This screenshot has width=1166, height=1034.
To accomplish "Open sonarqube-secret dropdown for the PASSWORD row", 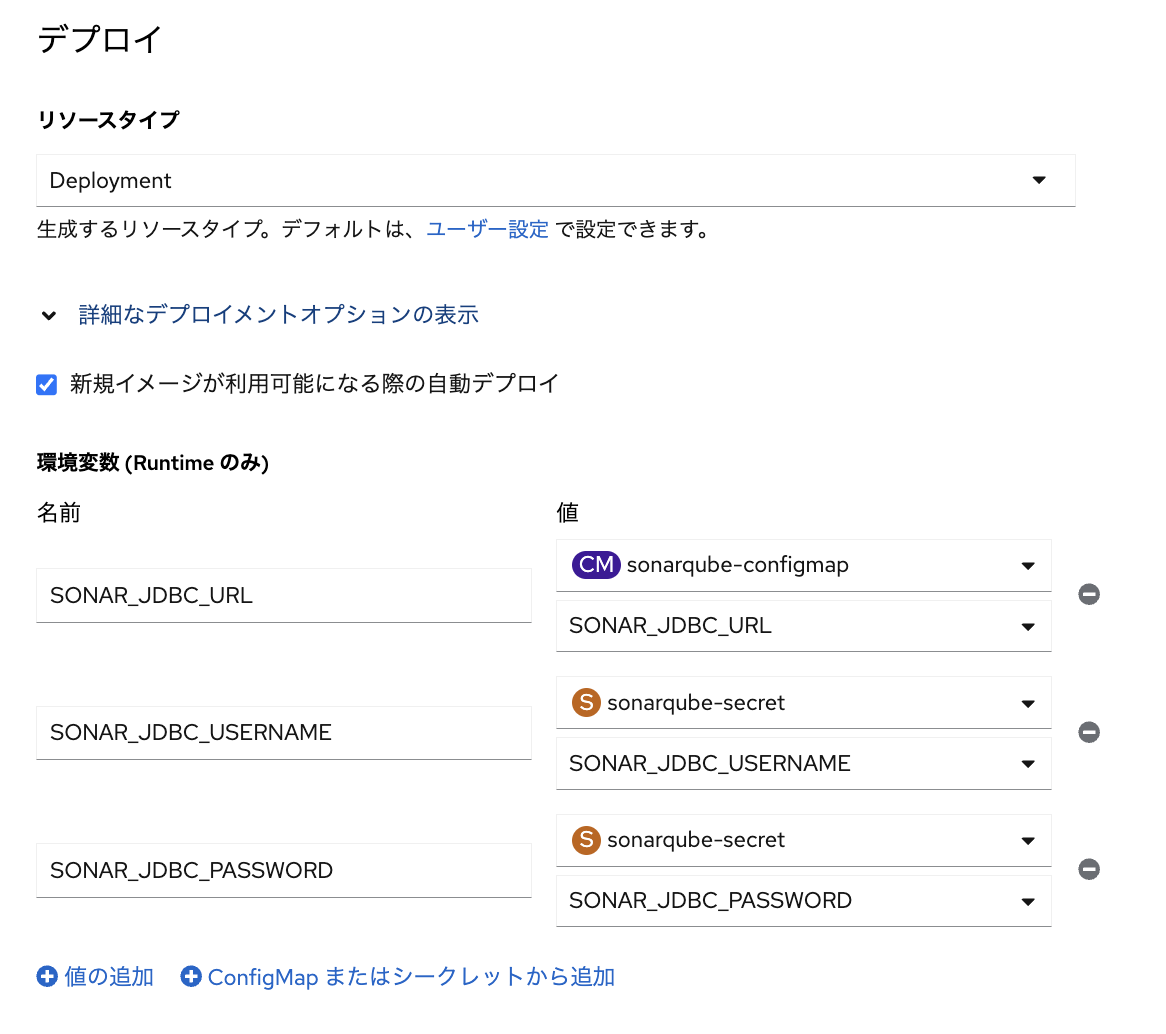I will 803,841.
